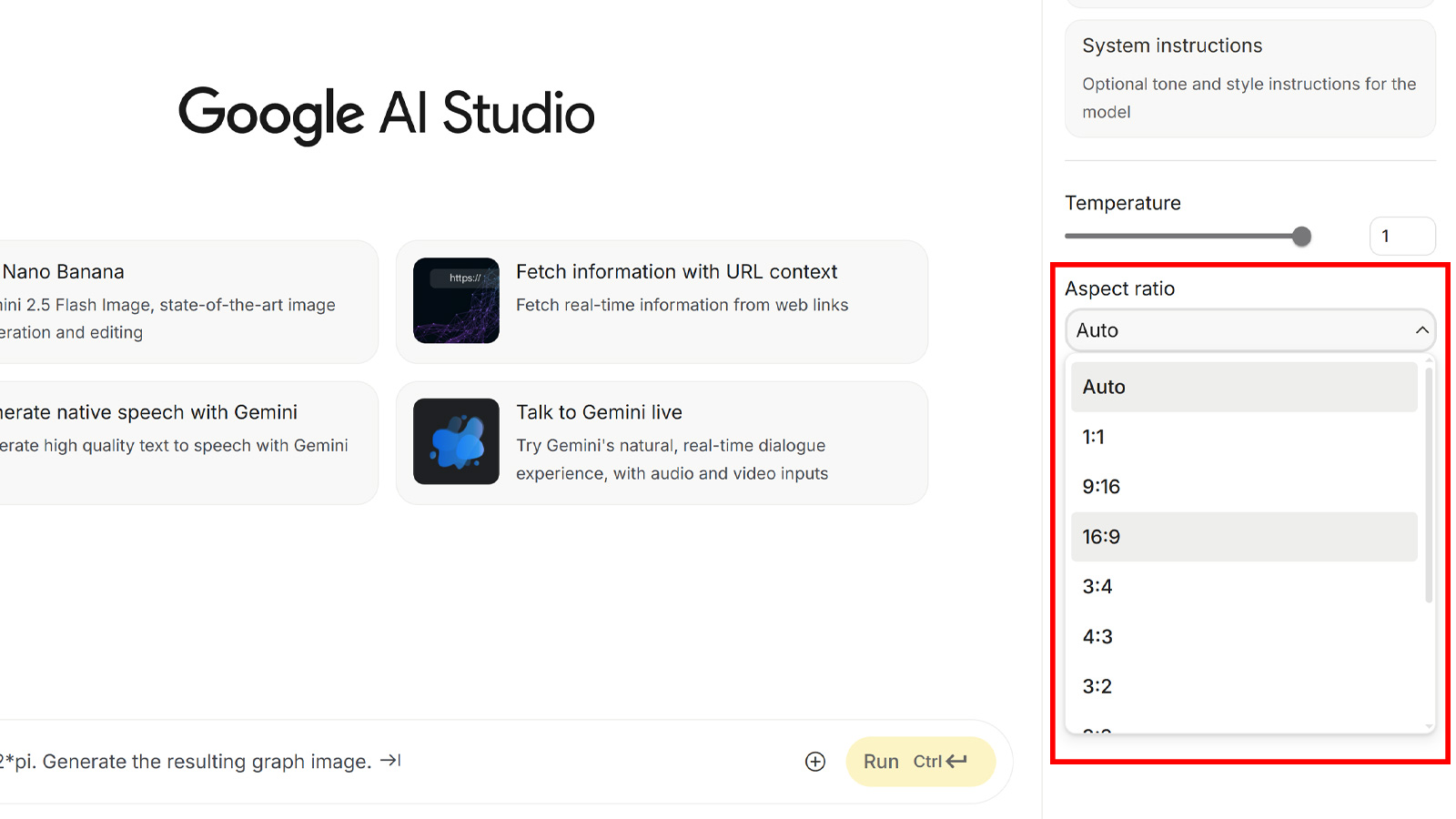Click the add attachment plus icon
The image size is (1456, 819).
click(x=815, y=762)
